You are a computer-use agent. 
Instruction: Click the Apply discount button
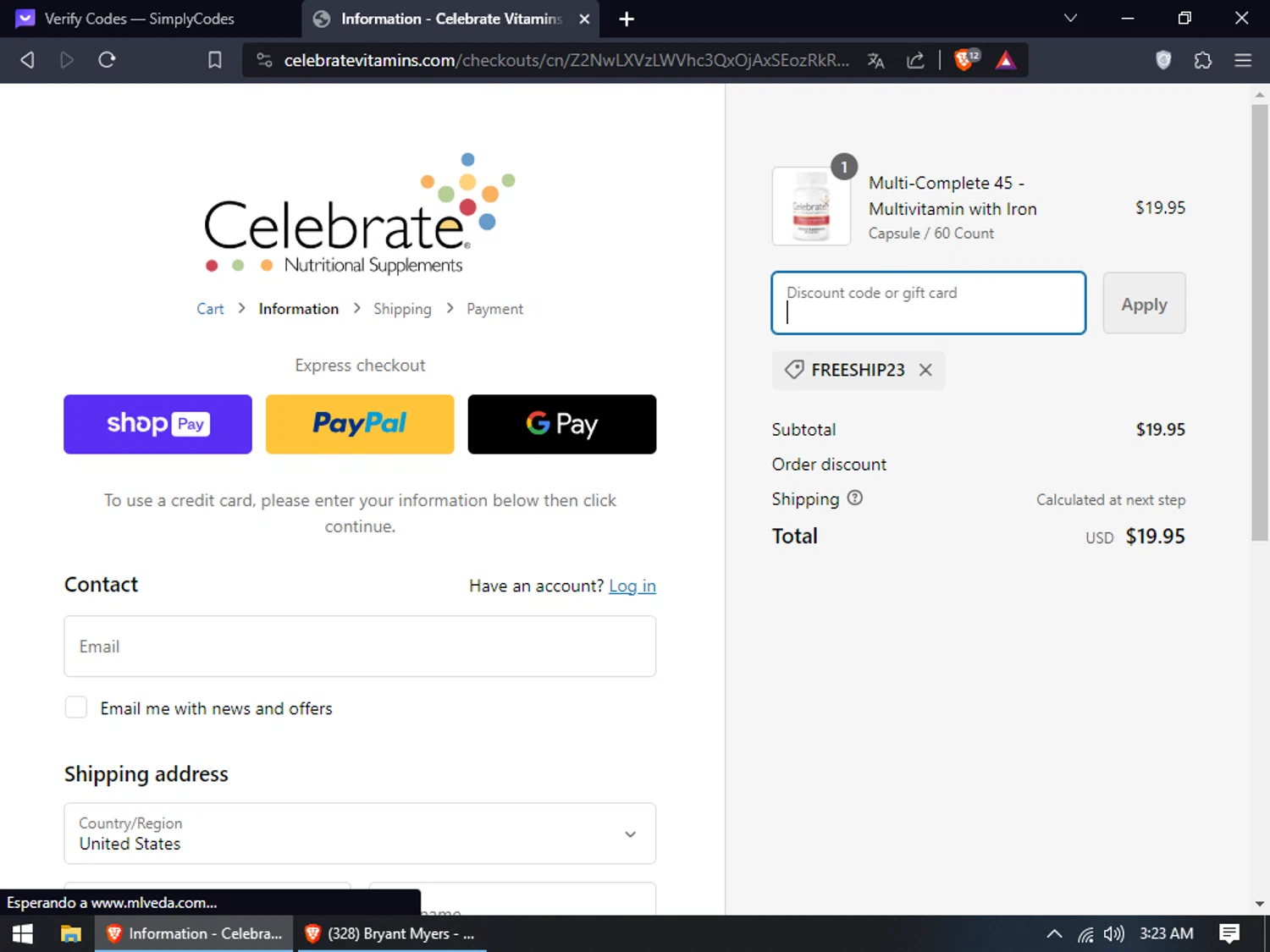click(x=1144, y=303)
